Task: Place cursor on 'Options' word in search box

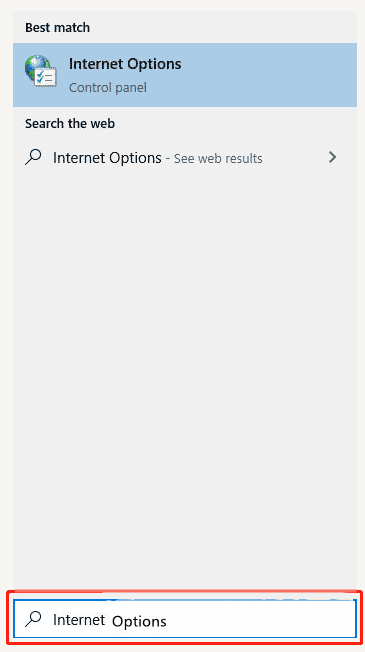Action: click(x=139, y=621)
